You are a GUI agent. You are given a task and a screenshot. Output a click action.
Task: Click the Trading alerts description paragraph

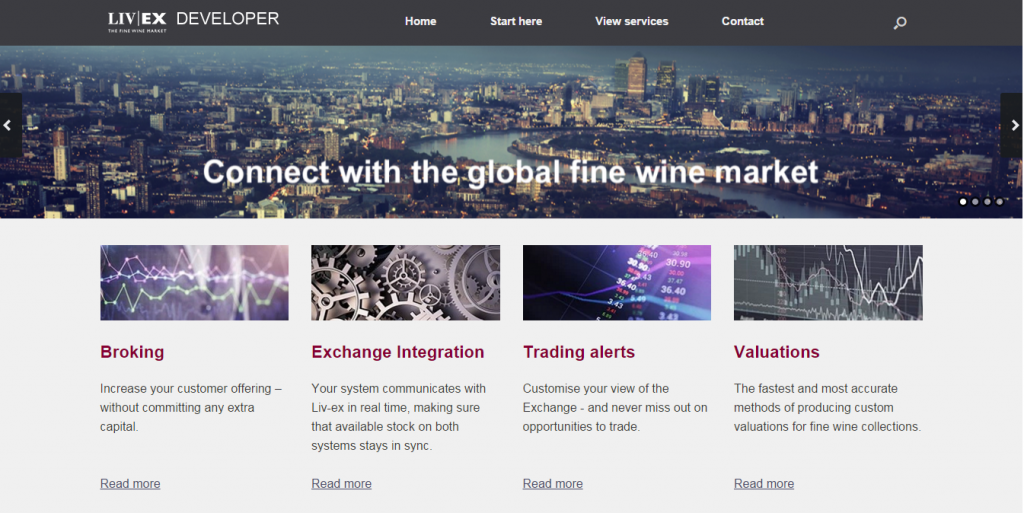click(x=615, y=407)
